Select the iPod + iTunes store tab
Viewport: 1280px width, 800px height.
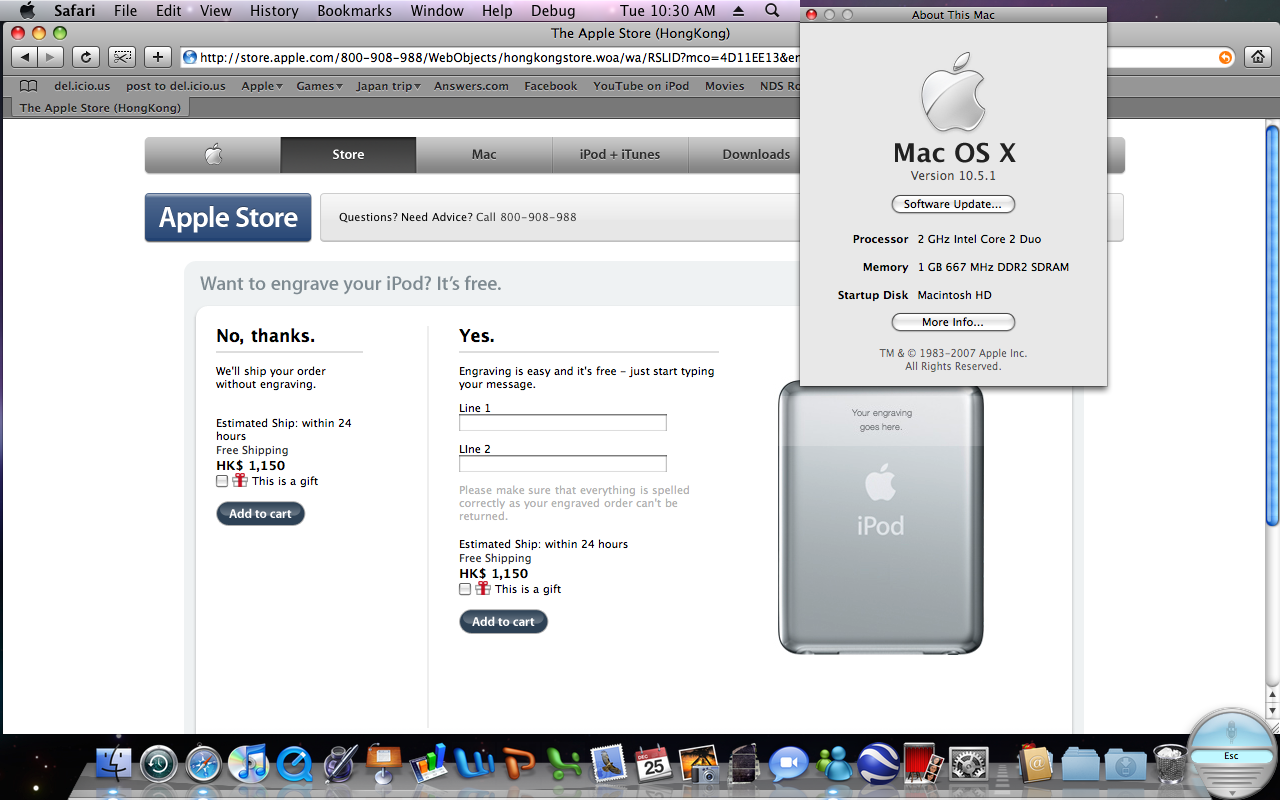point(620,155)
